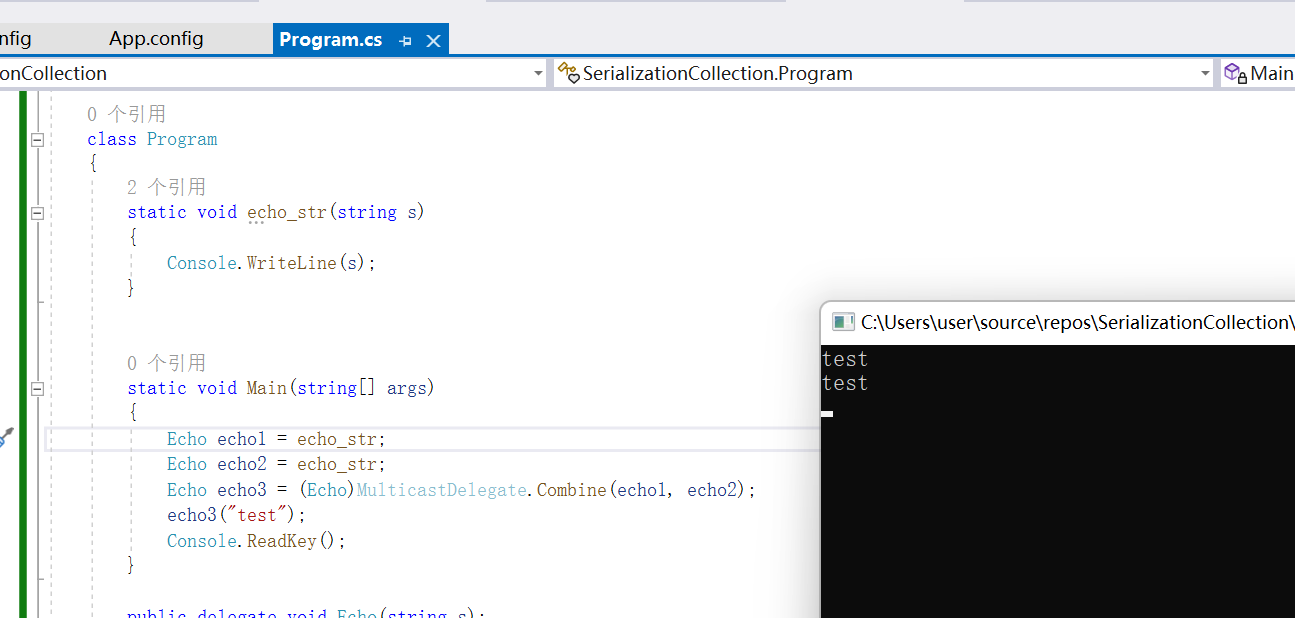Image resolution: width=1295 pixels, height=618 pixels.
Task: Place the cursor on Console.WriteLine(s); line
Action: pyautogui.click(x=271, y=263)
